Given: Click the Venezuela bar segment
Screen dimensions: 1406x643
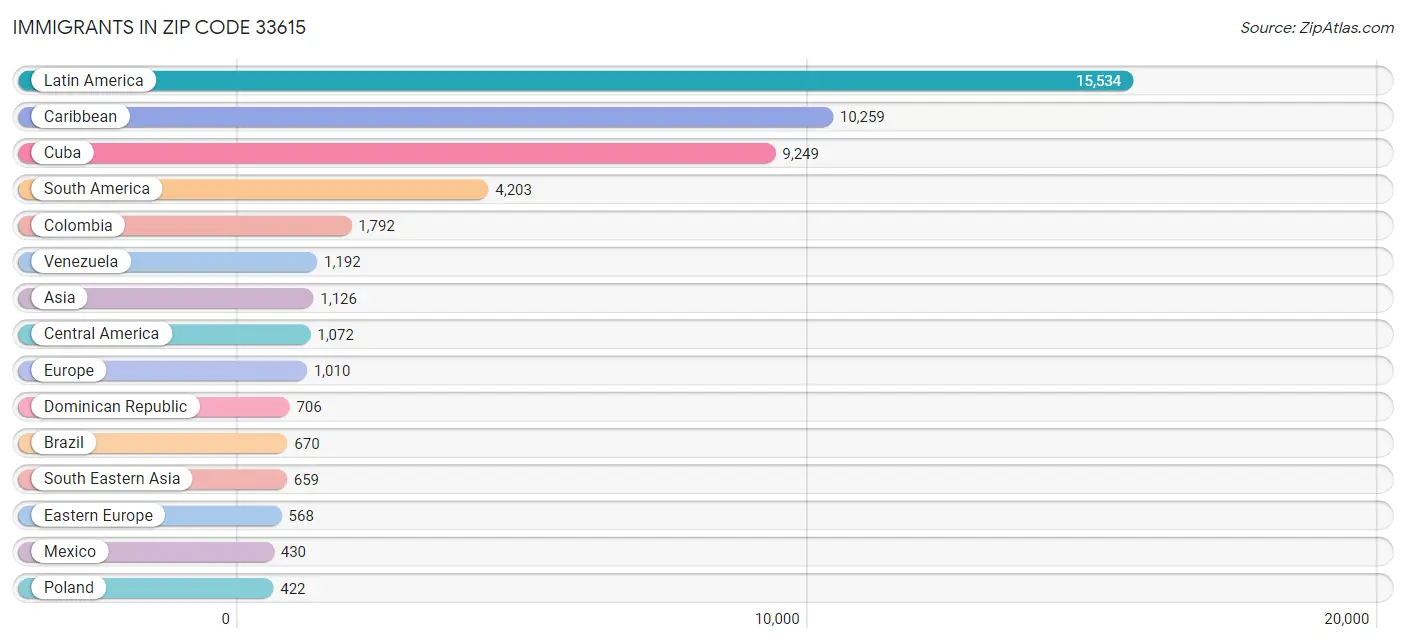Looking at the screenshot, I should (220, 261).
